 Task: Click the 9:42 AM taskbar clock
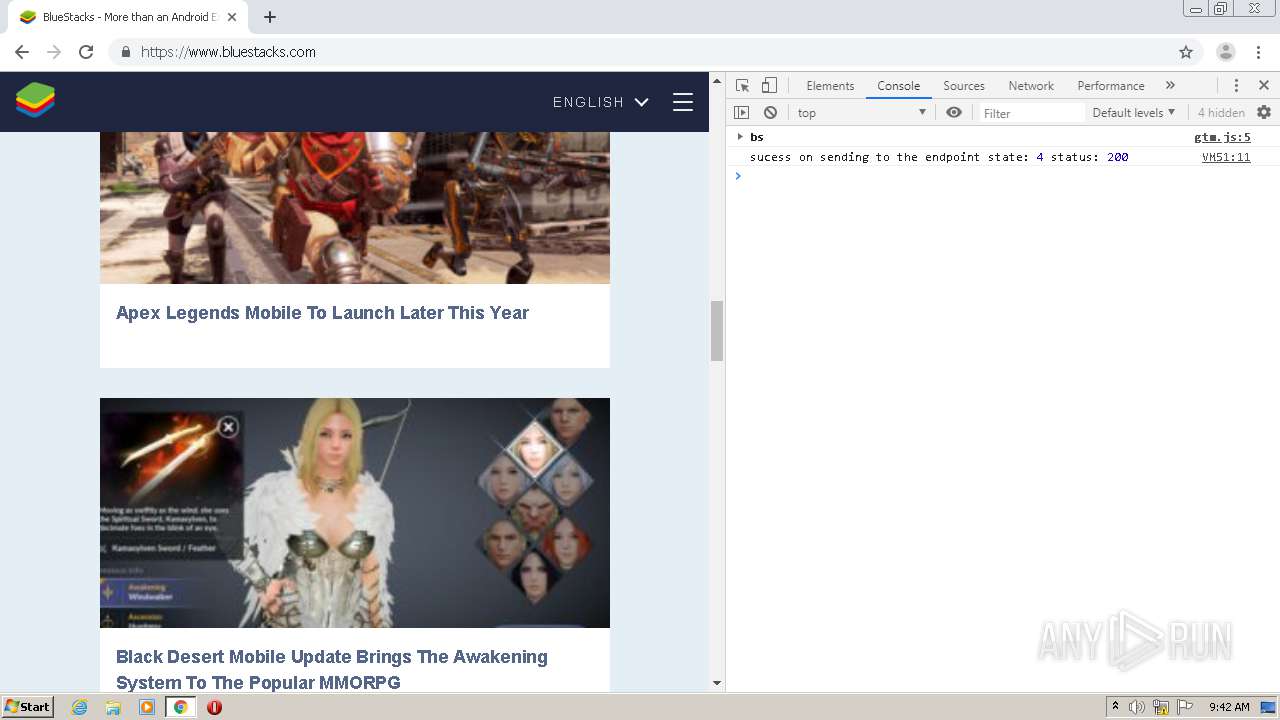coord(1229,707)
